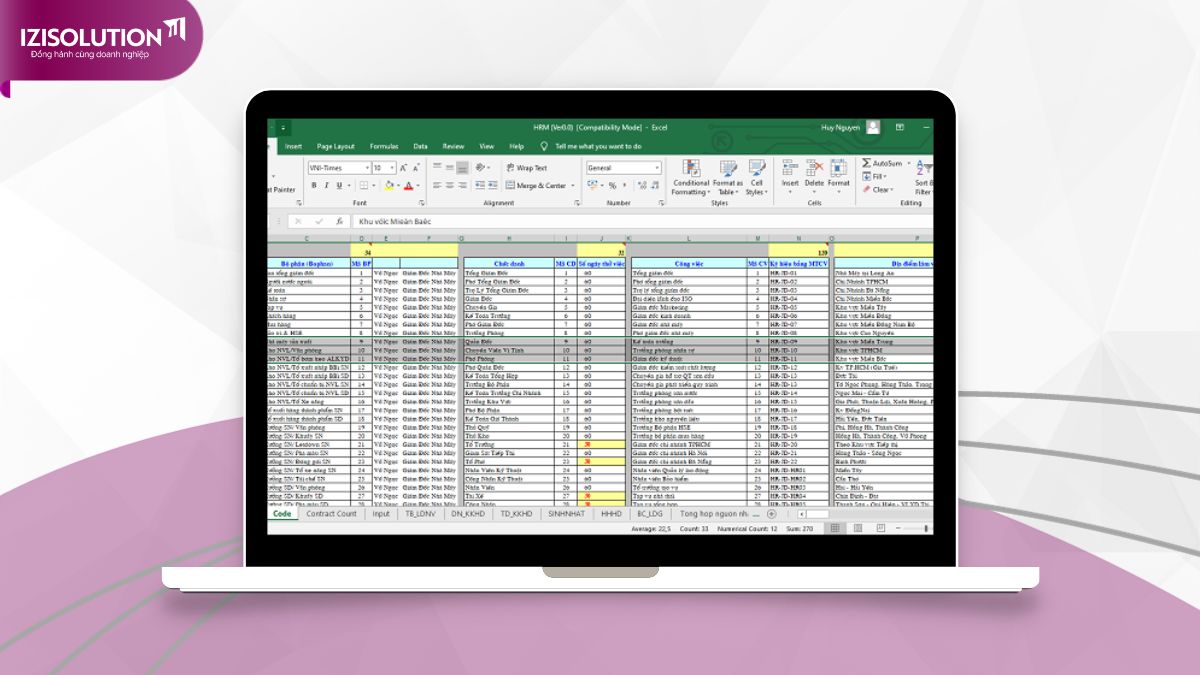This screenshot has height=675, width=1200.
Task: Click the Insert Function fx icon
Action: pyautogui.click(x=340, y=221)
